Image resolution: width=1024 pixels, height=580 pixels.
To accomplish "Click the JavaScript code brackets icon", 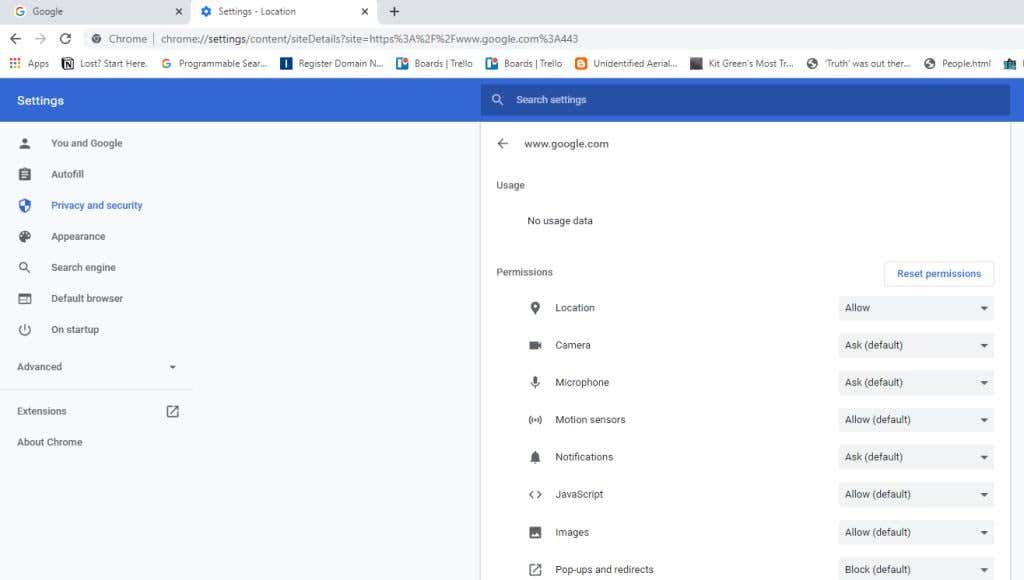I will pos(535,494).
